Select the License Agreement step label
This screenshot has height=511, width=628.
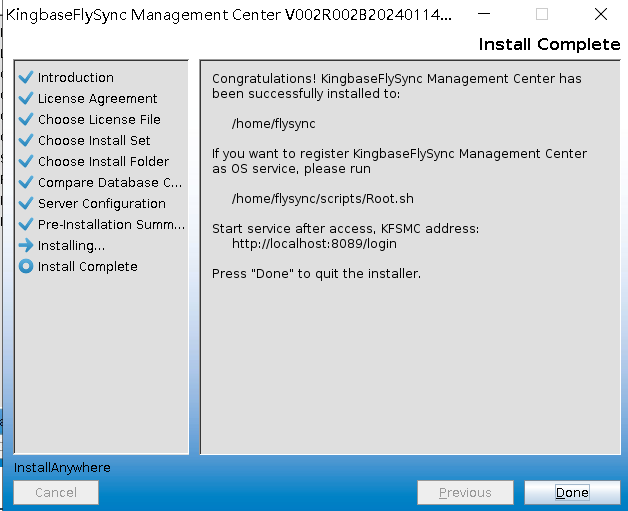point(97,99)
